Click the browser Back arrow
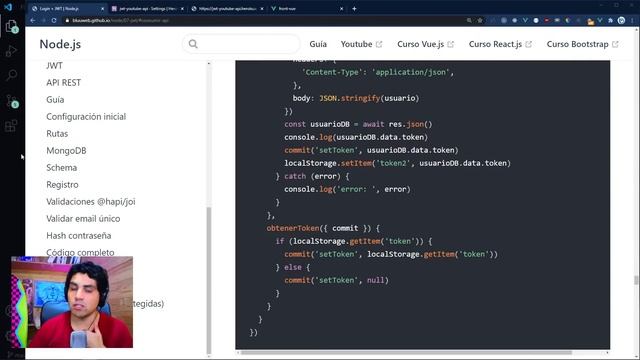Viewport: 640px width, 360px height. click(x=33, y=20)
